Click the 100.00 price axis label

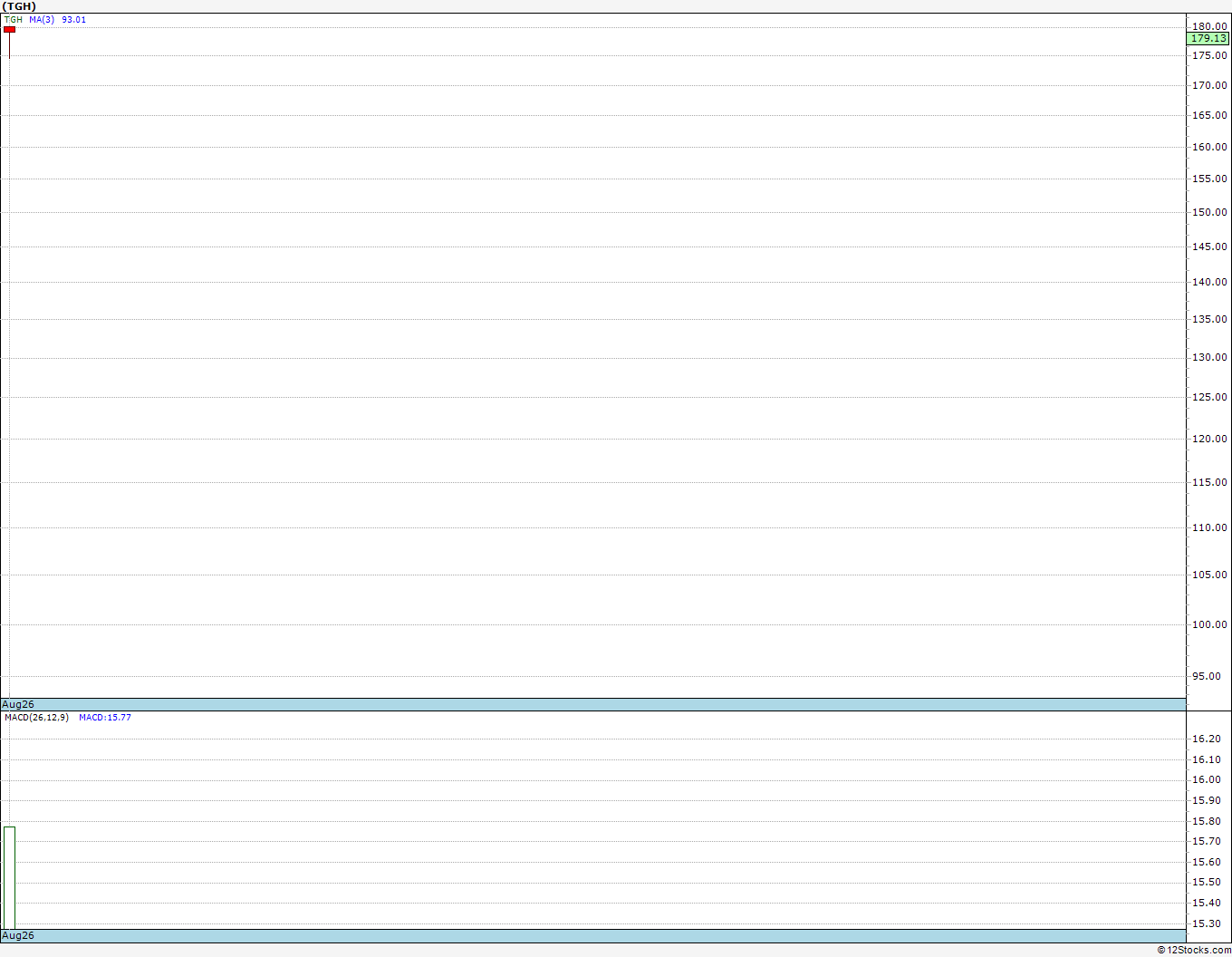(1209, 624)
